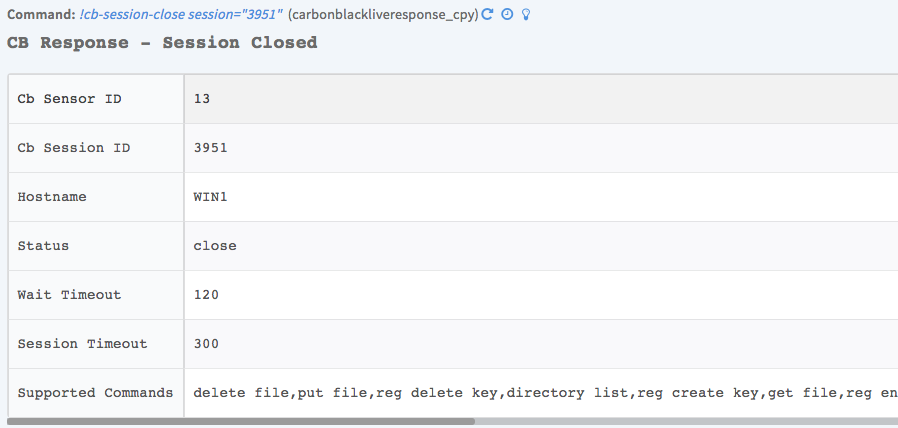898x428 pixels.
Task: Click the Status value 'close'
Action: [215, 246]
